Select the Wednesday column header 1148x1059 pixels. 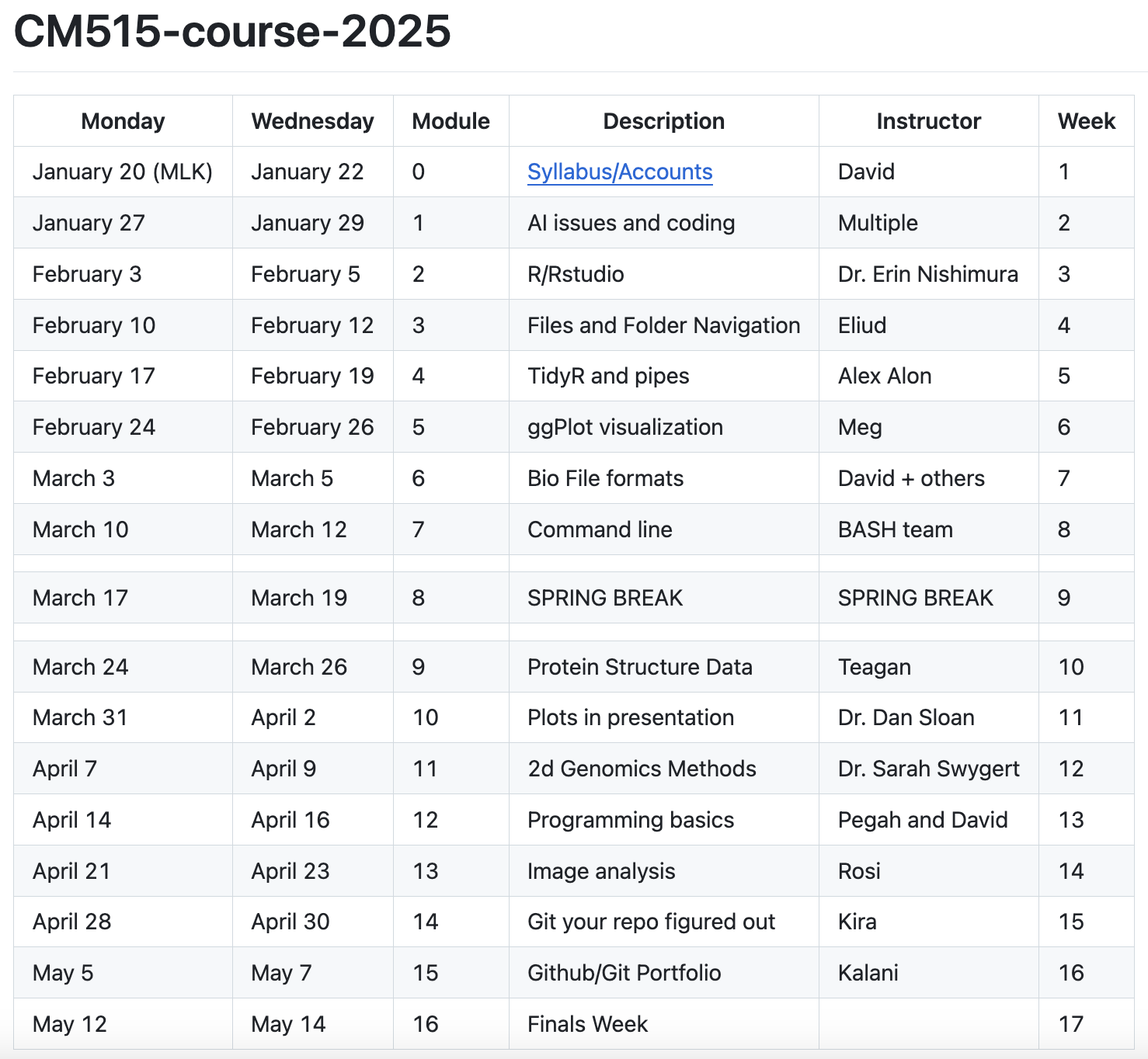tap(311, 121)
